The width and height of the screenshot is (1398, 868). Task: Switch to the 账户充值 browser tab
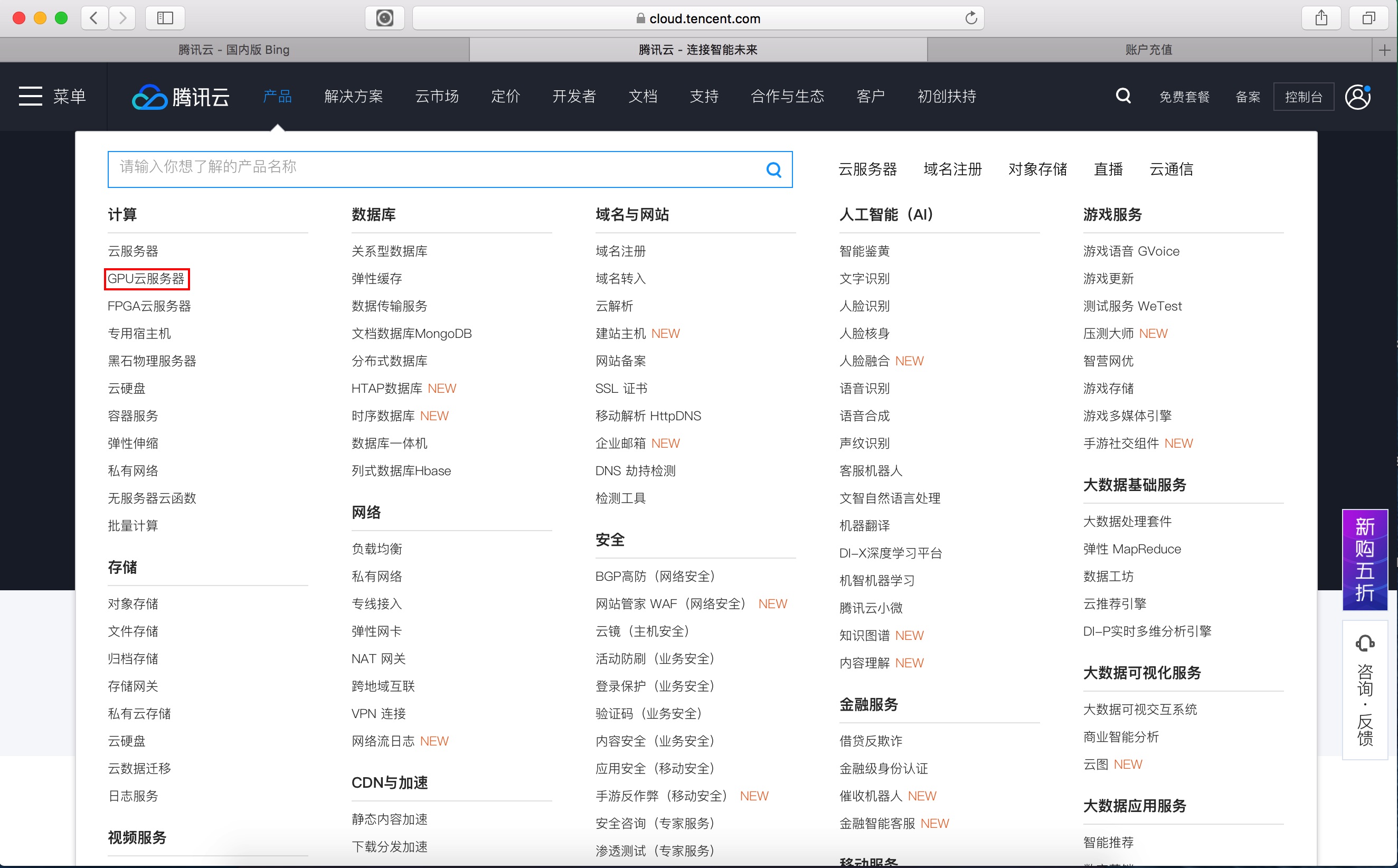click(1148, 51)
